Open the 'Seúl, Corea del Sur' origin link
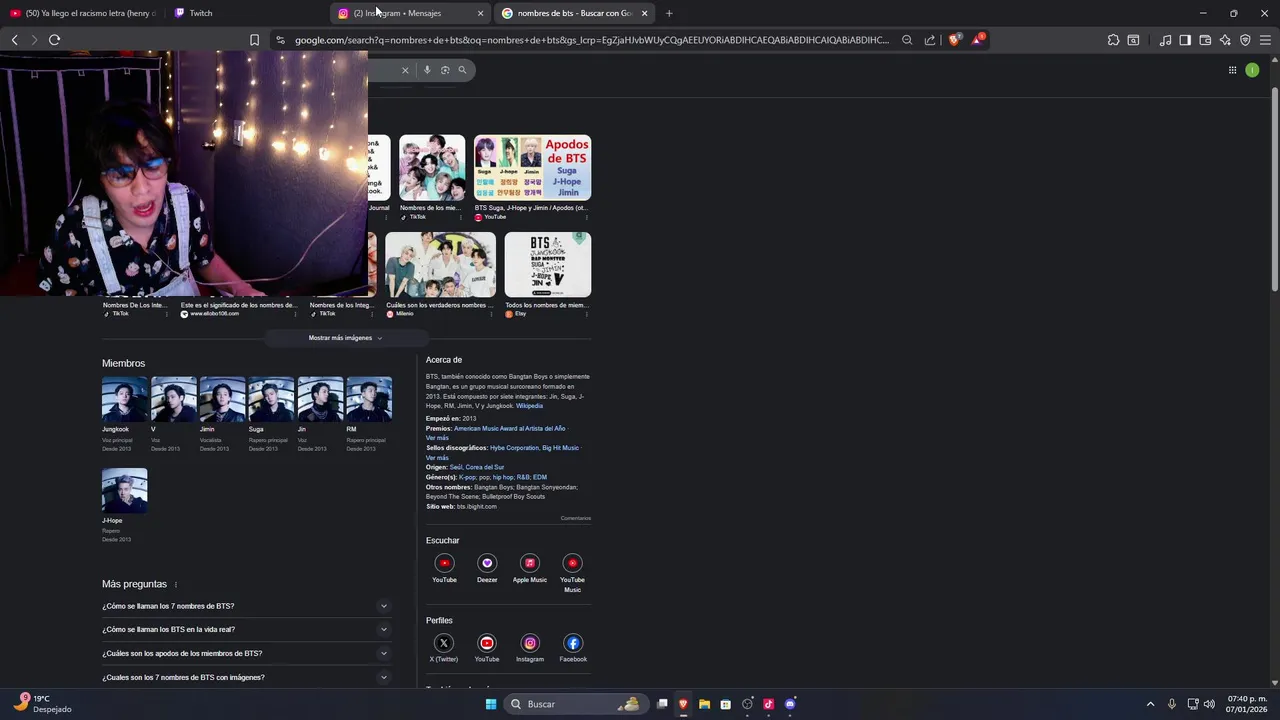Screen dimensions: 1280x720 click(477, 467)
